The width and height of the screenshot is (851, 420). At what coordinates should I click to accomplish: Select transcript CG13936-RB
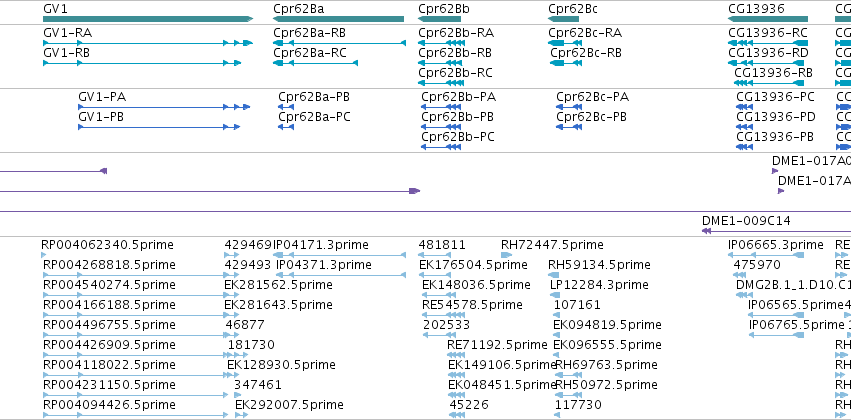click(x=773, y=73)
